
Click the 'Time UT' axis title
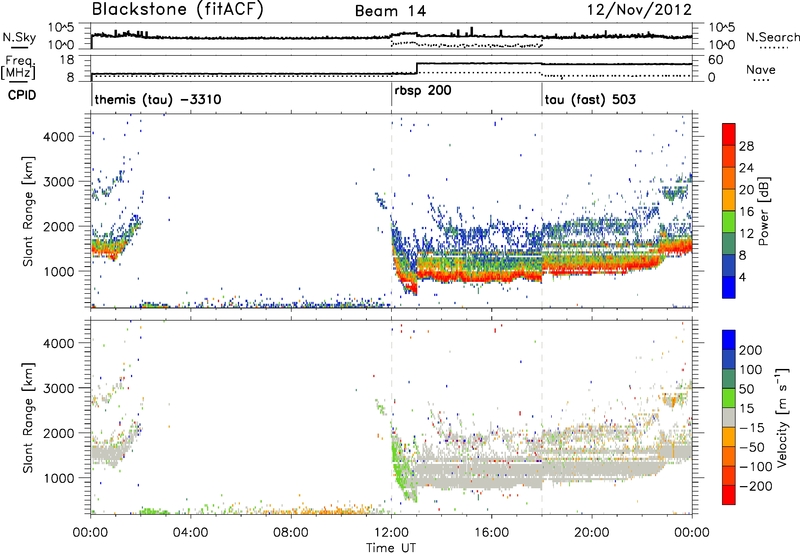point(391,548)
